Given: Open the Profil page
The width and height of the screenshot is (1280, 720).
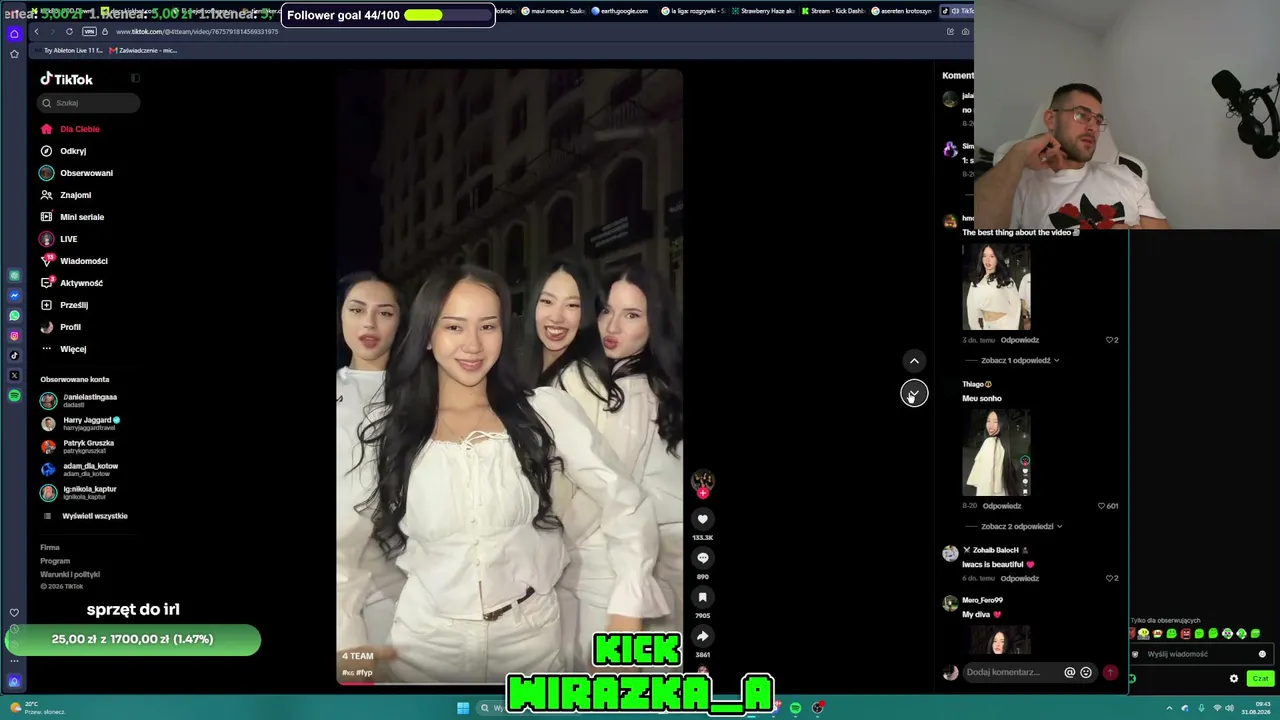Looking at the screenshot, I should pyautogui.click(x=60, y=327).
